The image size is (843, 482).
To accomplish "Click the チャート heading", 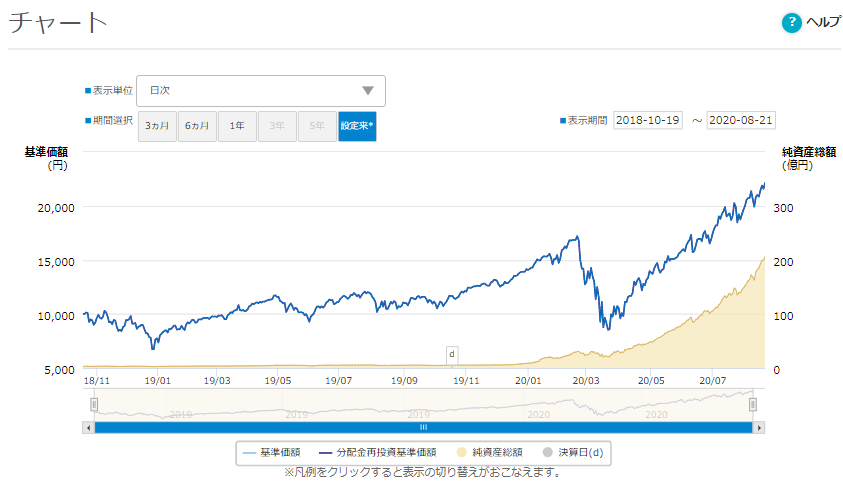I will (58, 23).
